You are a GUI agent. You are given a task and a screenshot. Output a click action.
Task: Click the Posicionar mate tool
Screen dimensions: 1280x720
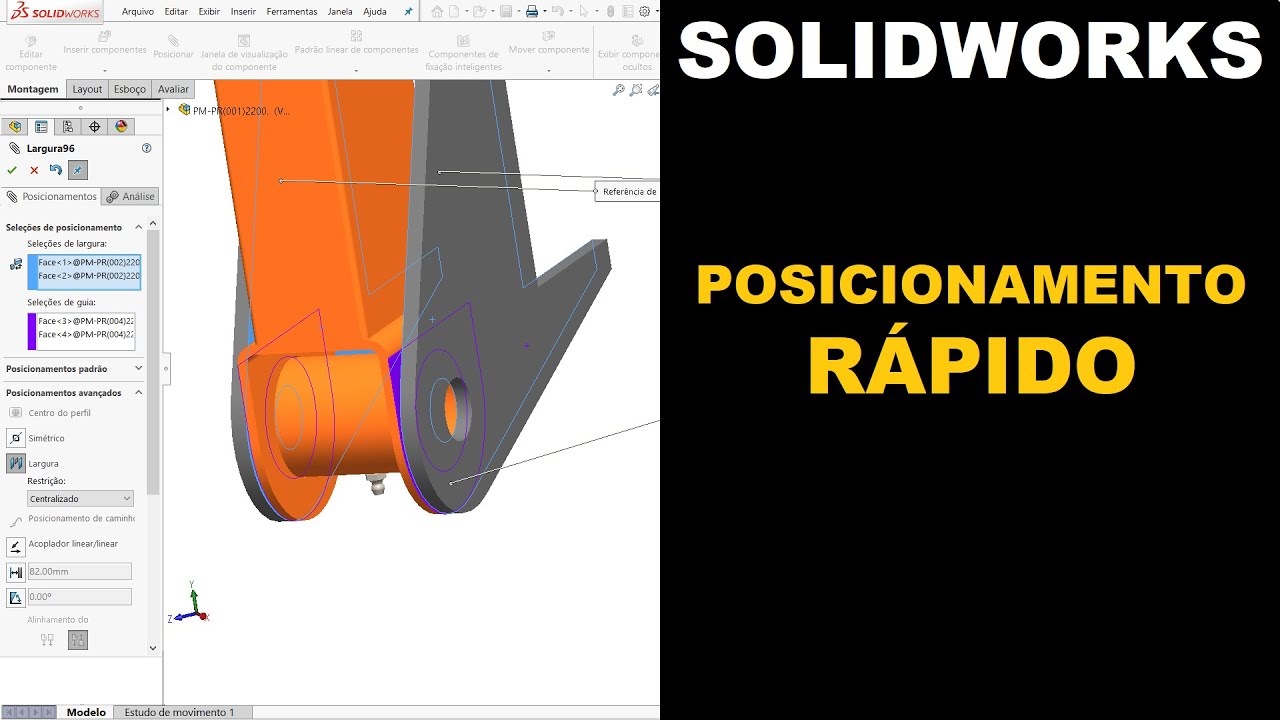pos(174,47)
